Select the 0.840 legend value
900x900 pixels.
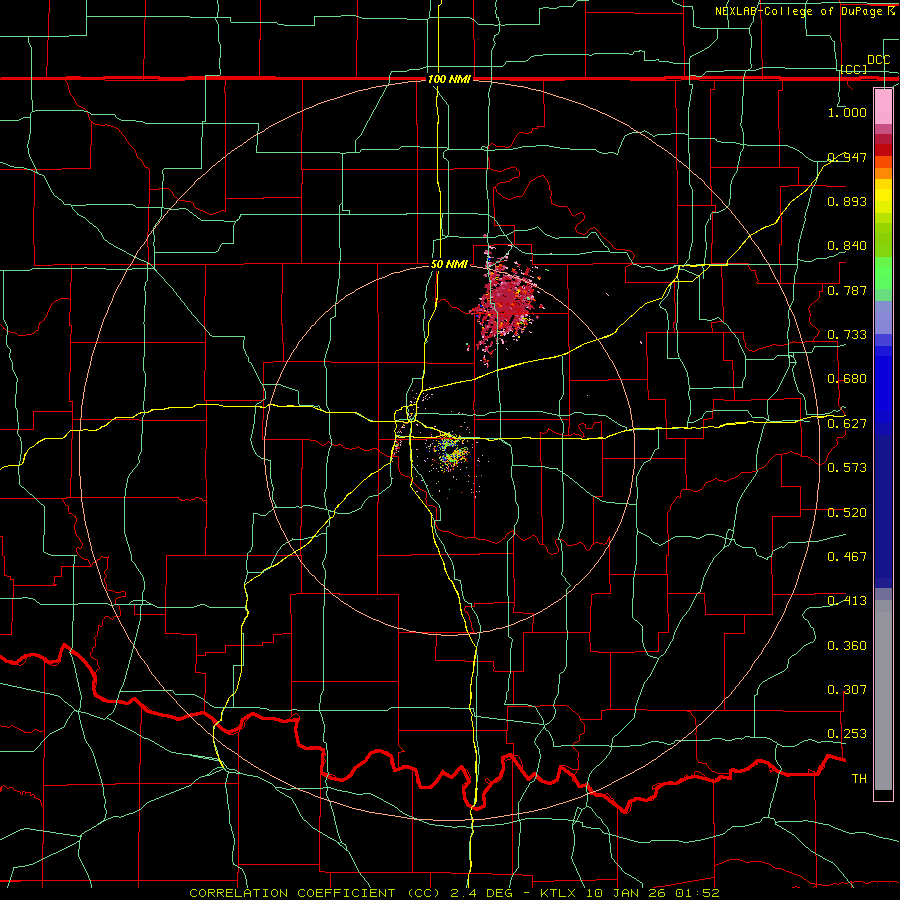pos(847,246)
